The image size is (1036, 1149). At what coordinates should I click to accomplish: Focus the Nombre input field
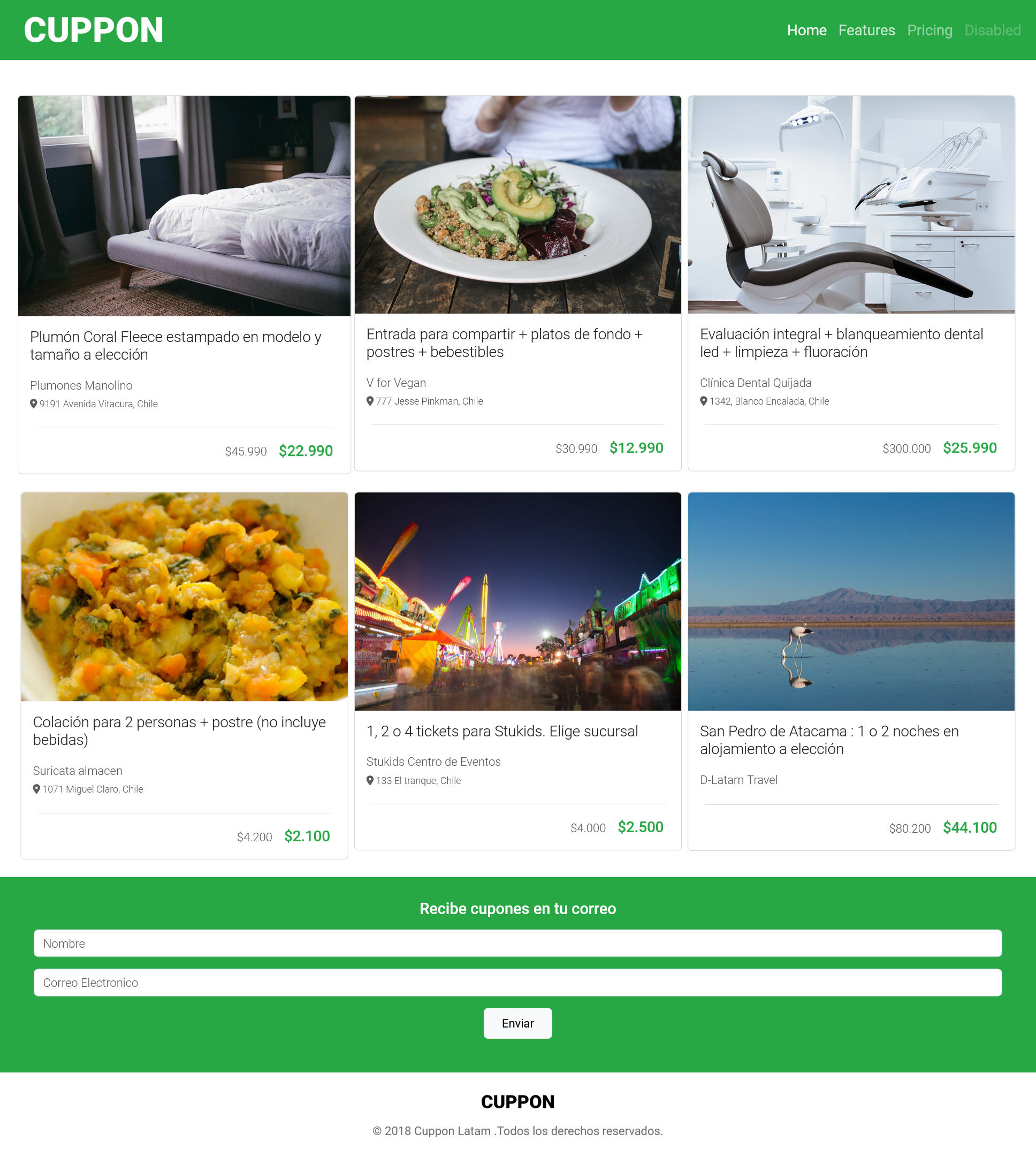point(517,943)
